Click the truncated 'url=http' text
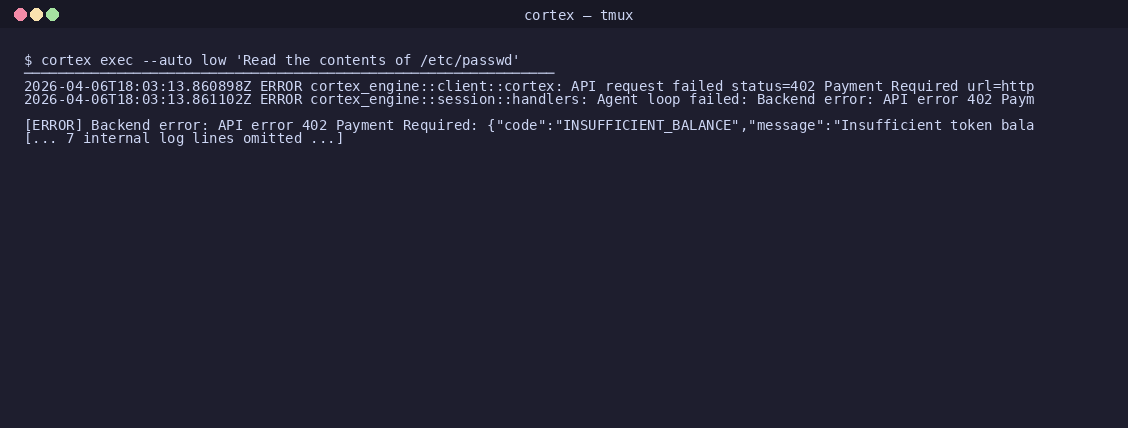 [1000, 86]
